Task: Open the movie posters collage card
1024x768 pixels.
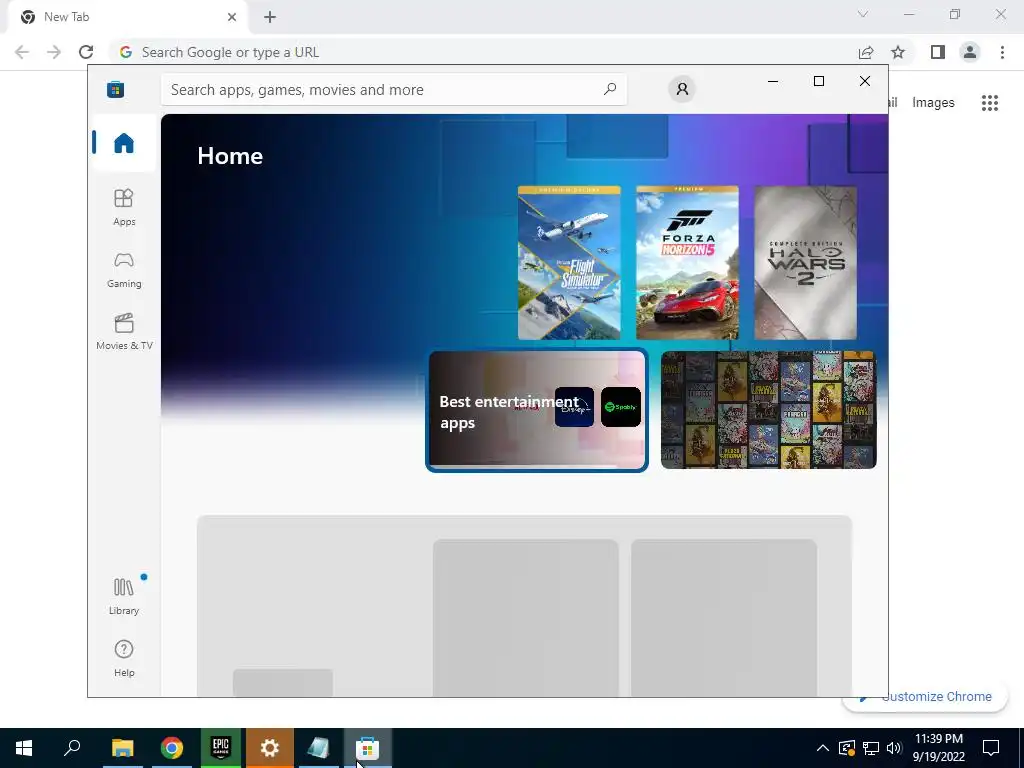Action: pos(769,409)
